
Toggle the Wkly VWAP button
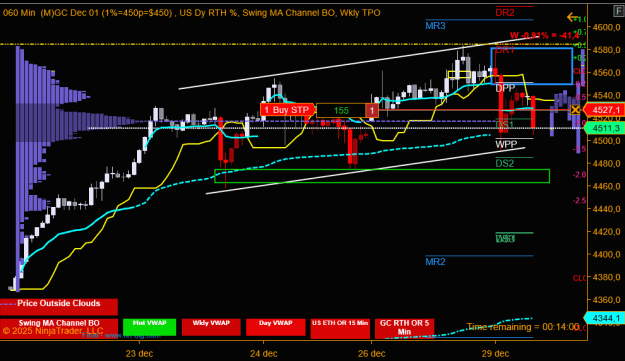(x=211, y=327)
